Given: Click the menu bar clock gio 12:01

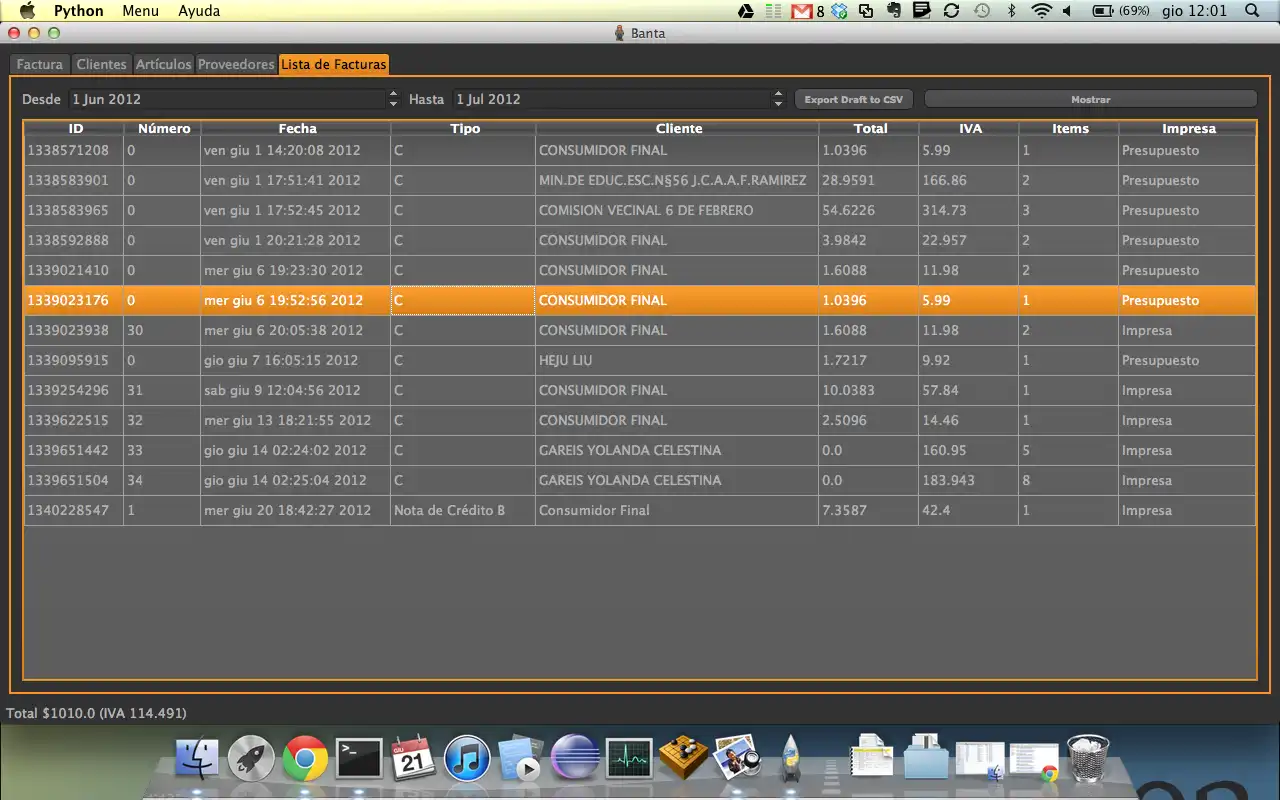Looking at the screenshot, I should click(x=1194, y=11).
